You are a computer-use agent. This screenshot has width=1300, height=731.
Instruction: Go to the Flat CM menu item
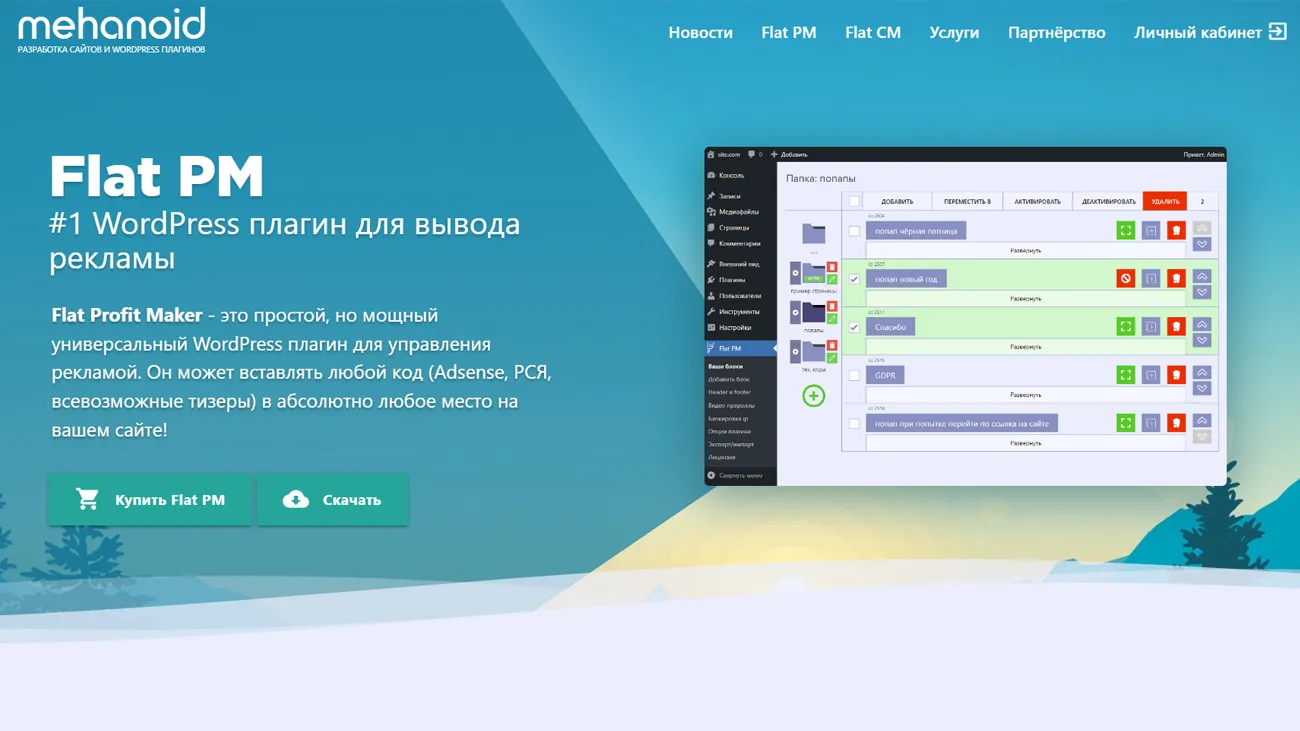click(x=872, y=32)
